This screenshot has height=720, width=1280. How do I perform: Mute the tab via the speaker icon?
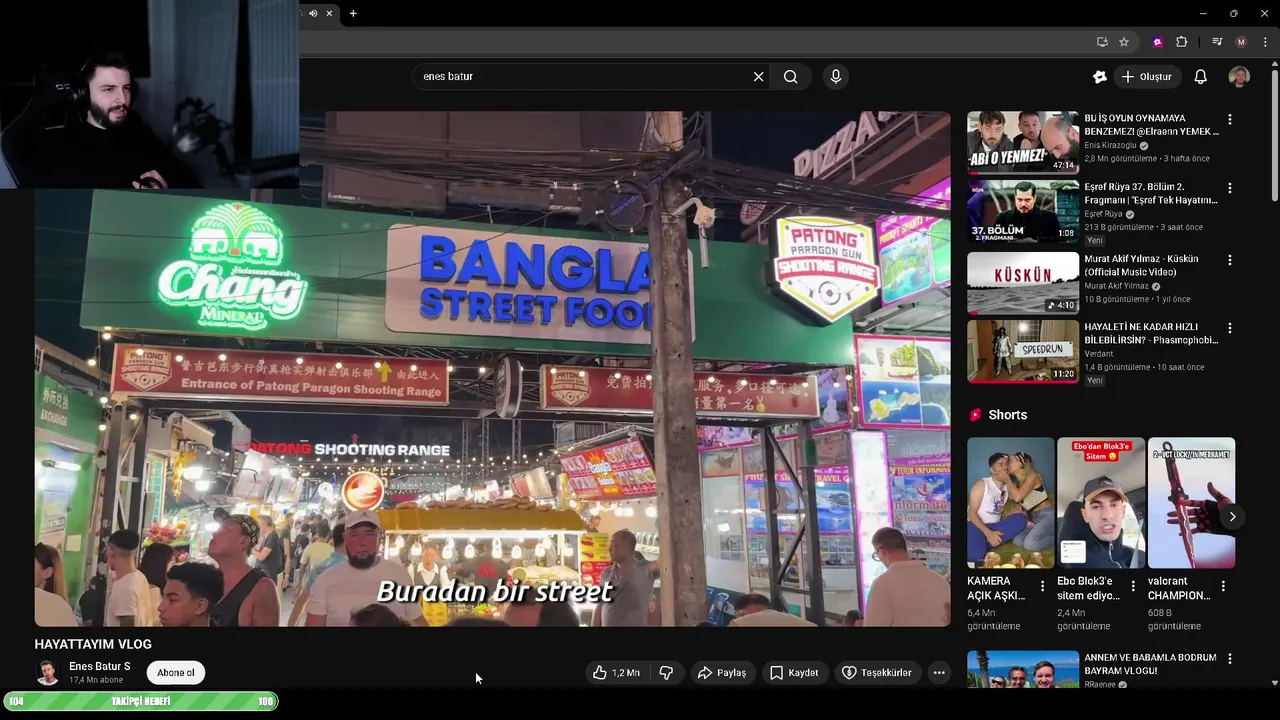[x=313, y=13]
